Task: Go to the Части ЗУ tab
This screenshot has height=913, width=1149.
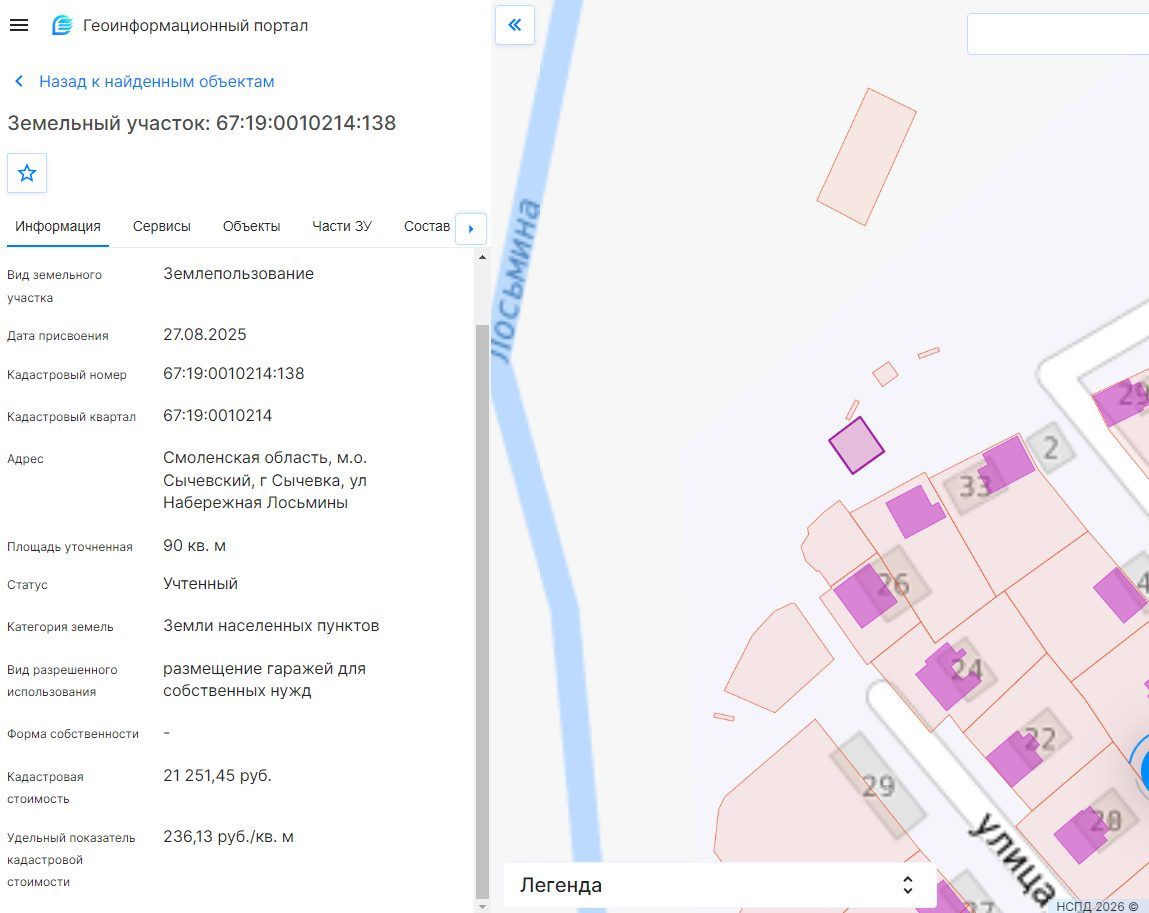Action: 342,226
